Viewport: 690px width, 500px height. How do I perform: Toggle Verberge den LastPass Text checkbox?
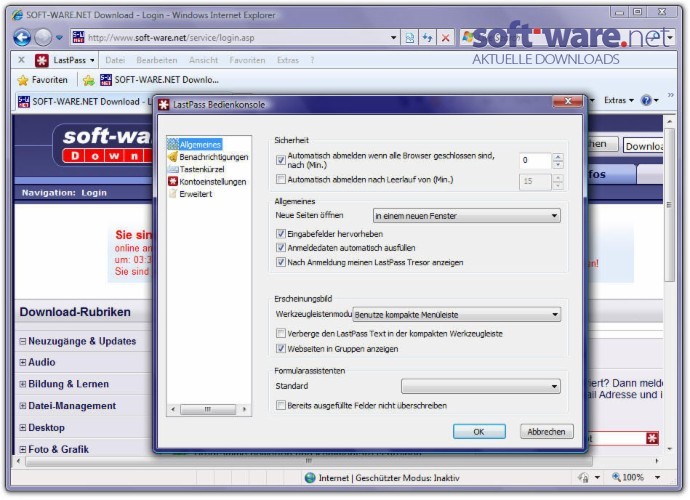tap(280, 333)
